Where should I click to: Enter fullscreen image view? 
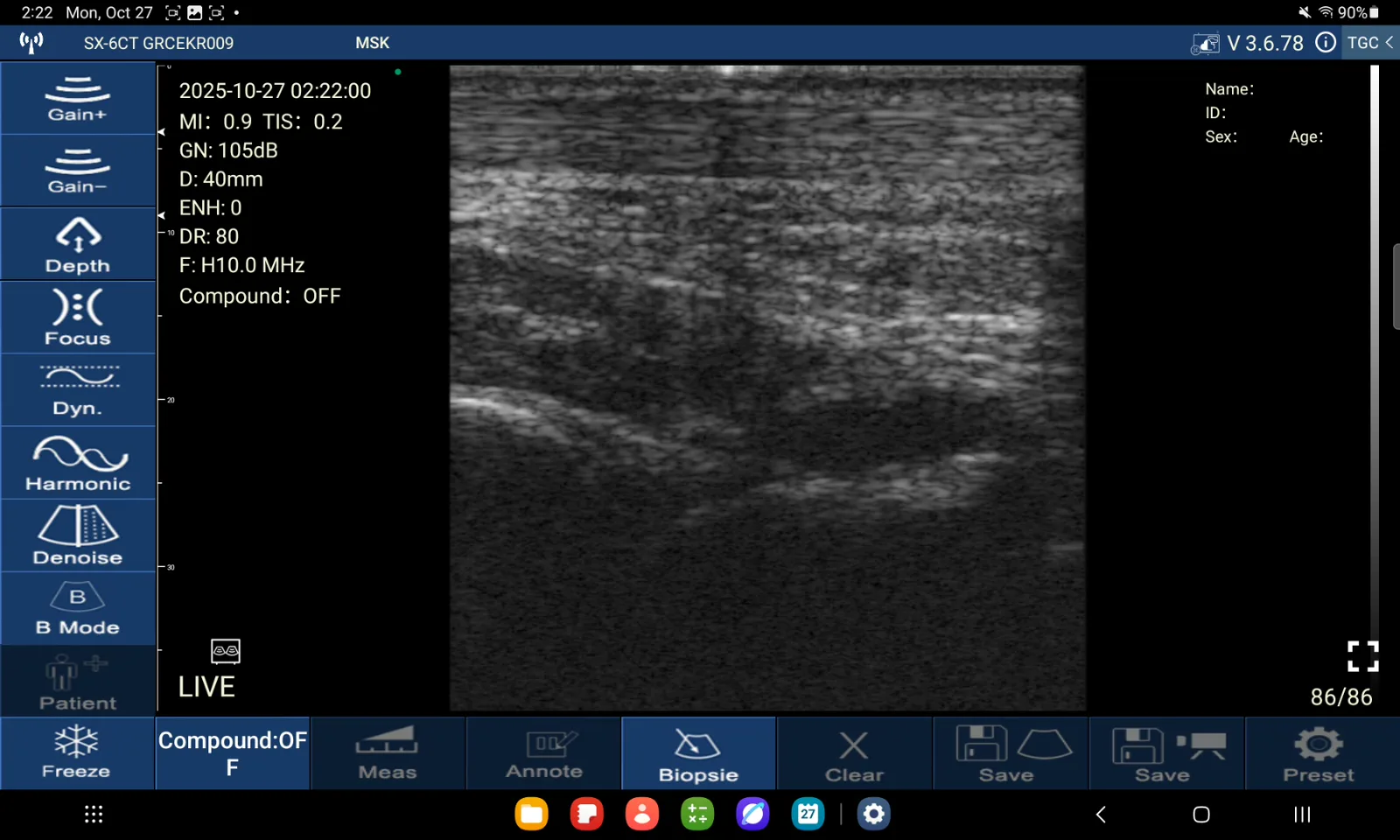(1362, 656)
